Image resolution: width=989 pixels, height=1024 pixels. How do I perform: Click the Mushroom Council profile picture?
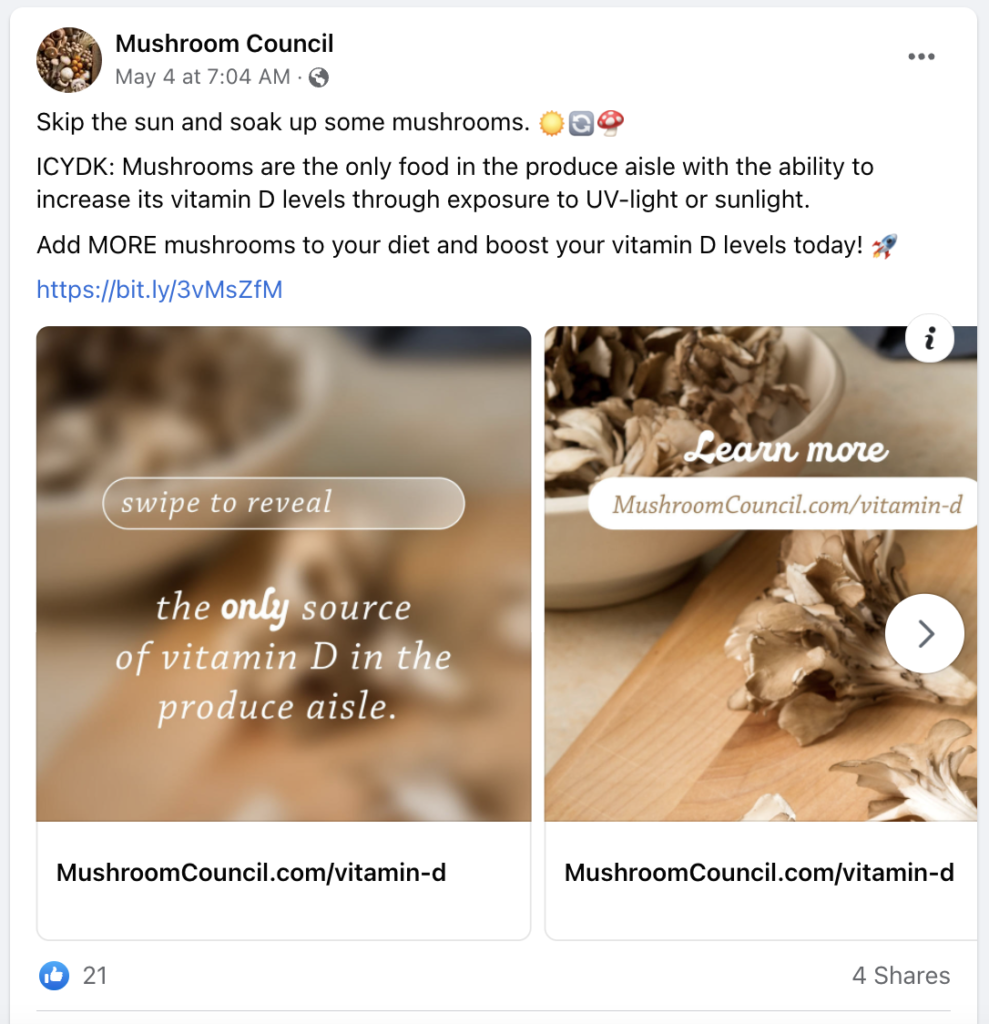(69, 59)
